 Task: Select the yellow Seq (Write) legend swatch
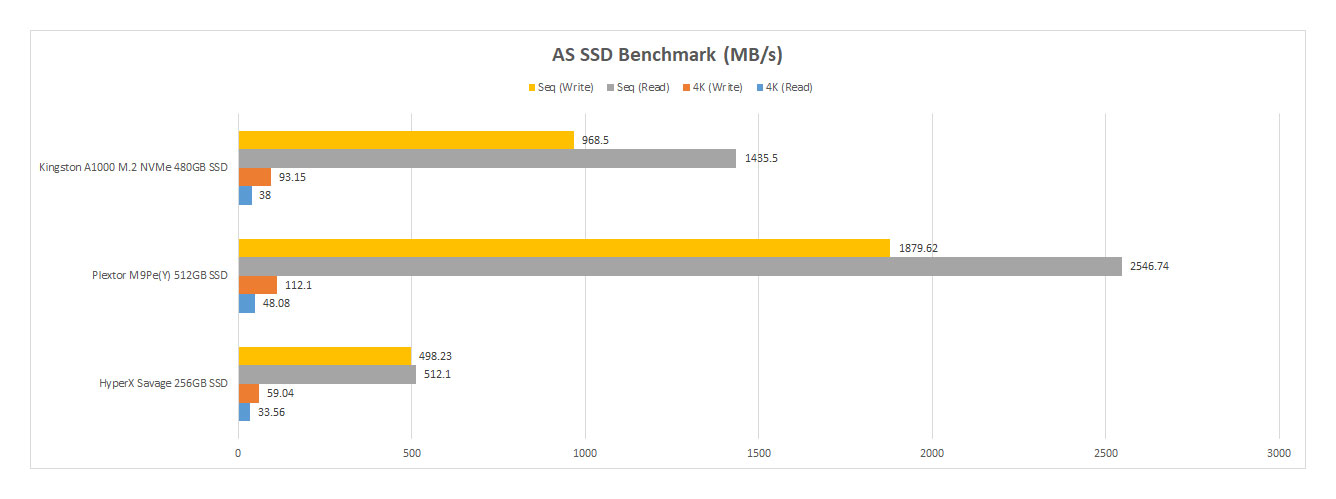532,88
